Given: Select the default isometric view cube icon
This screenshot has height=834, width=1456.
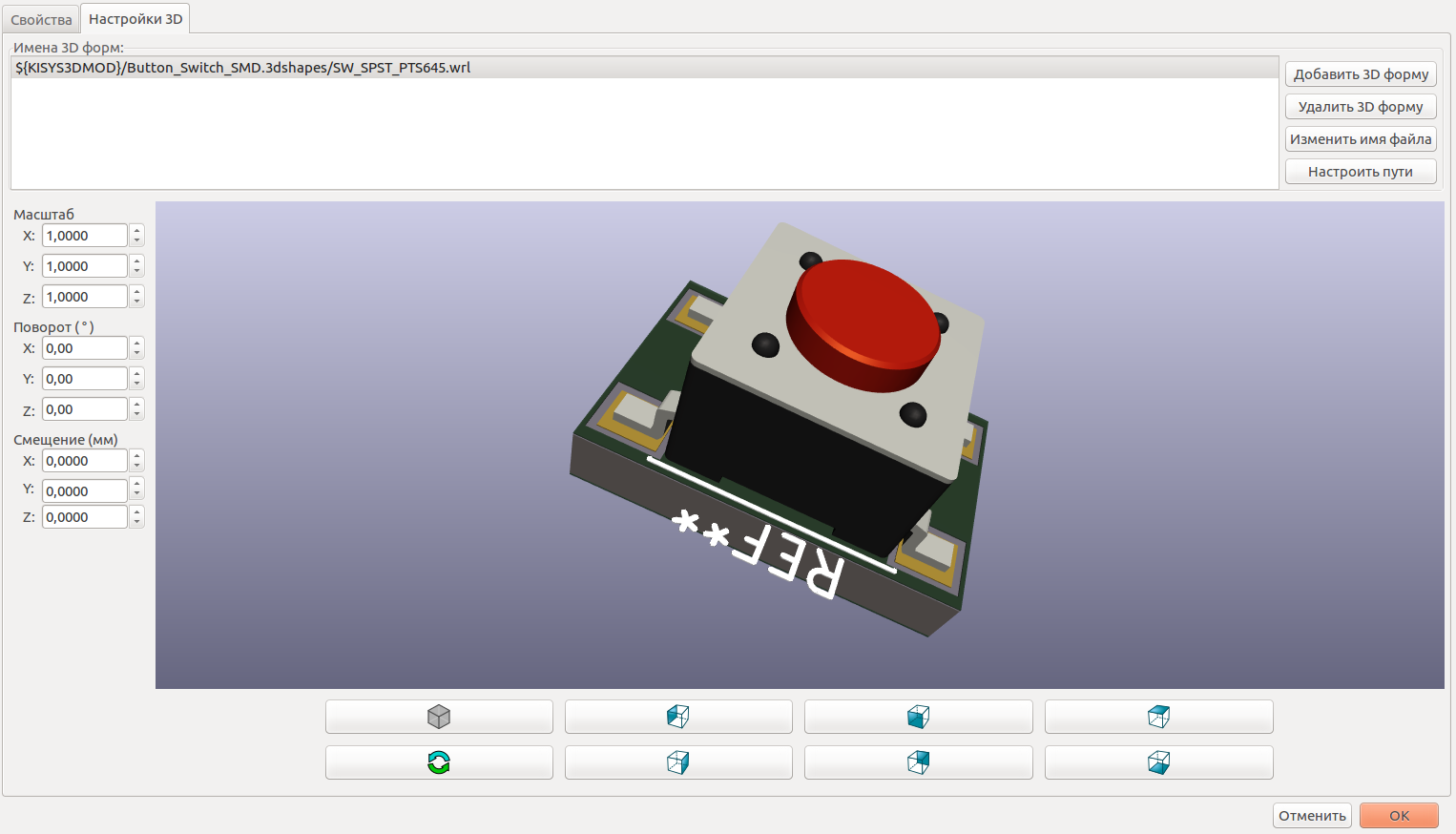Looking at the screenshot, I should 439,716.
